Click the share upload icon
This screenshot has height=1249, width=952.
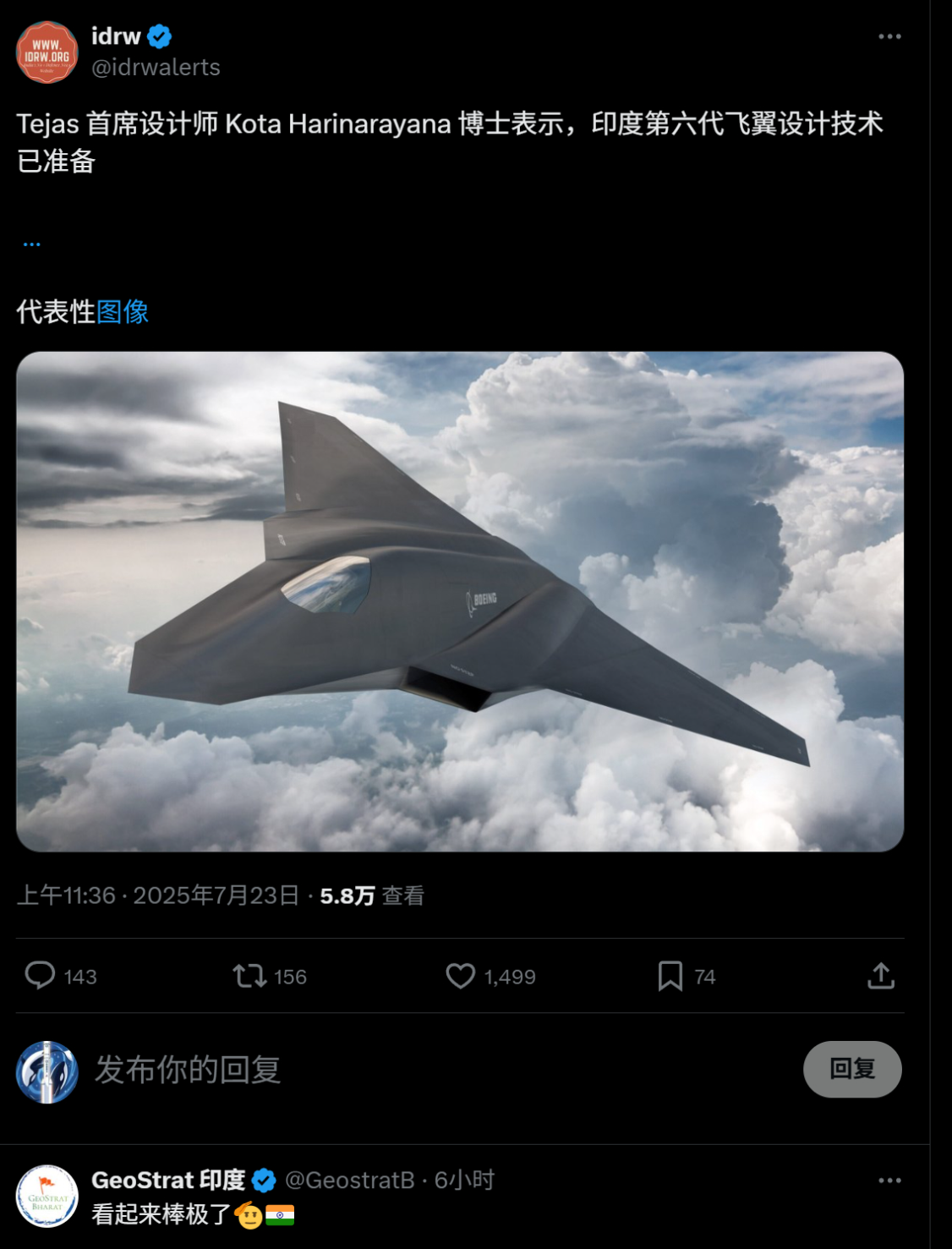[x=881, y=976]
